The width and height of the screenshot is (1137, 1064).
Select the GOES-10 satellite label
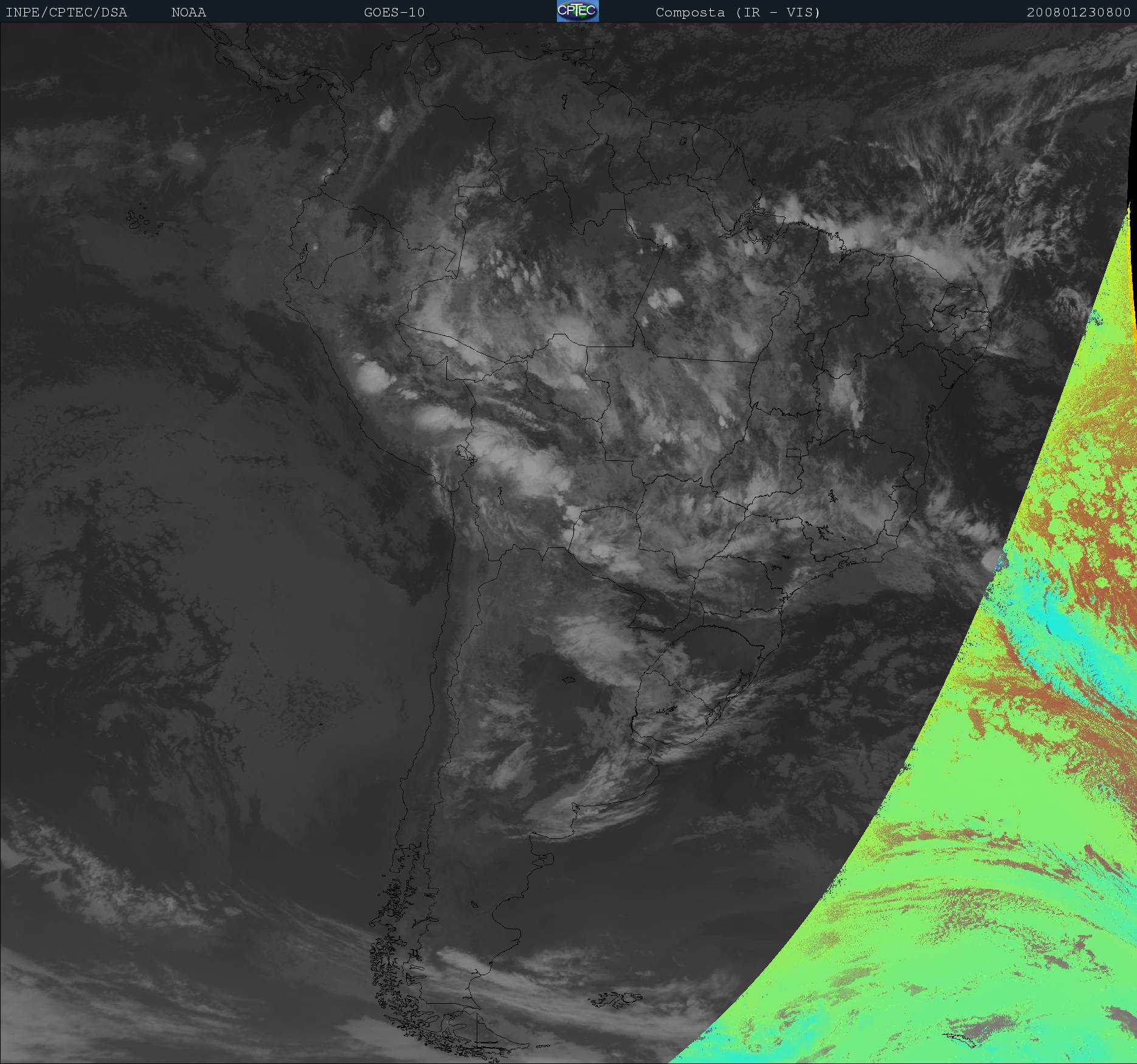[394, 12]
